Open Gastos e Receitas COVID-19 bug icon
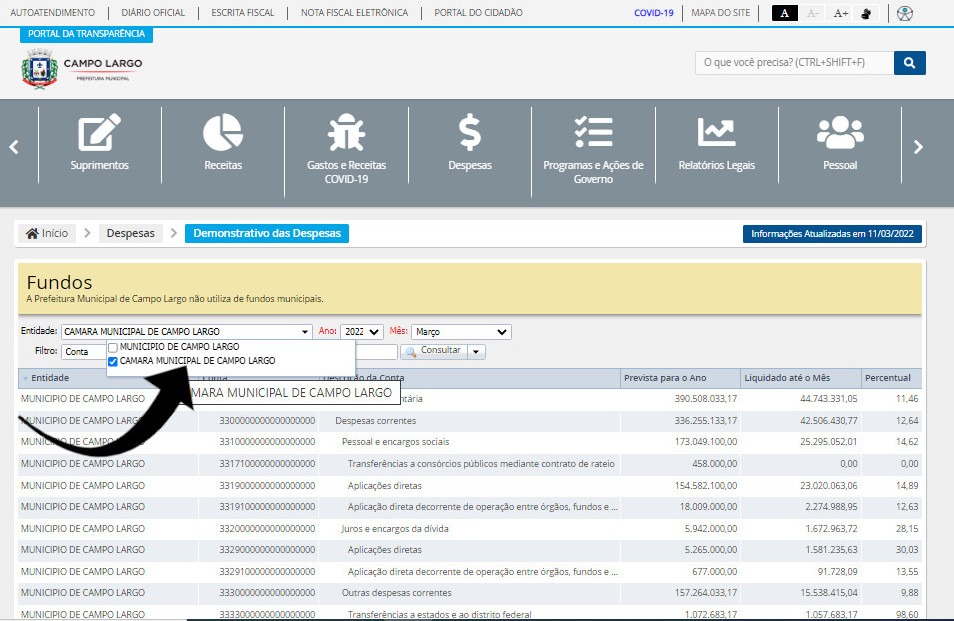This screenshot has height=621, width=954. point(346,134)
